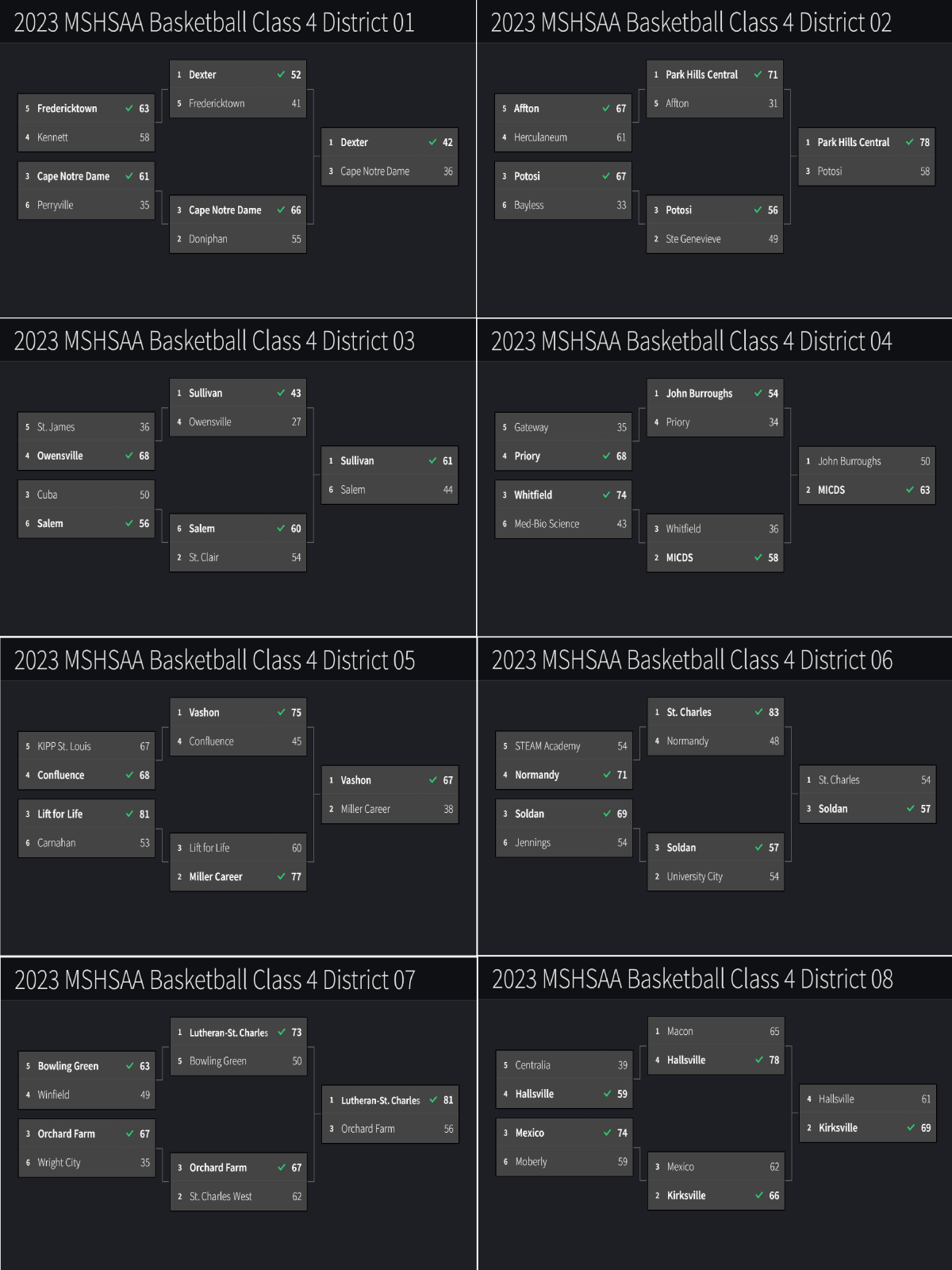Viewport: 952px width, 1270px height.
Task: Click the Med-Bio Science team entry
Action: point(562,524)
